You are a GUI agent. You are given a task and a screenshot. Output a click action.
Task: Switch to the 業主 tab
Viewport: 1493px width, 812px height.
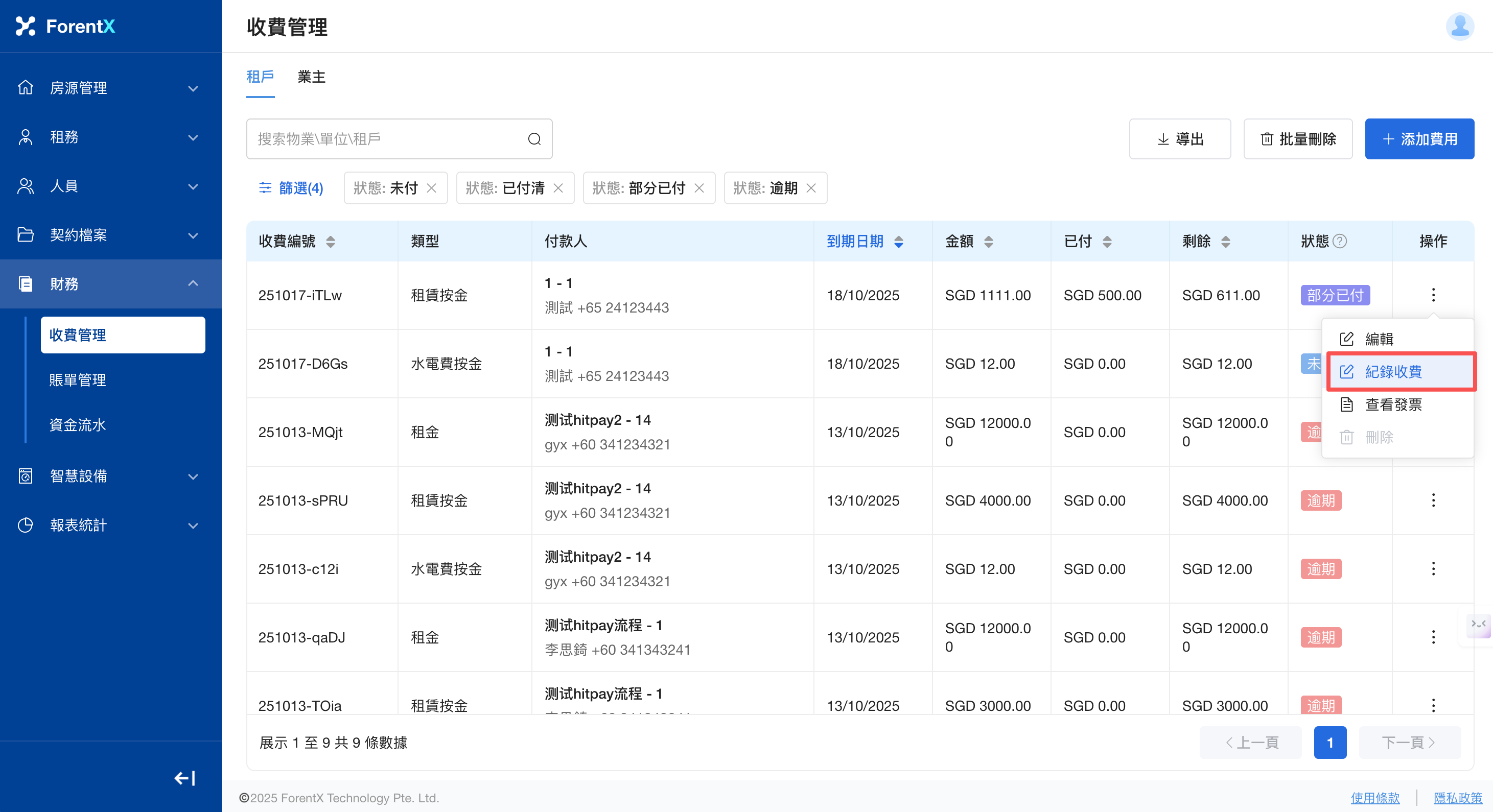pos(311,77)
